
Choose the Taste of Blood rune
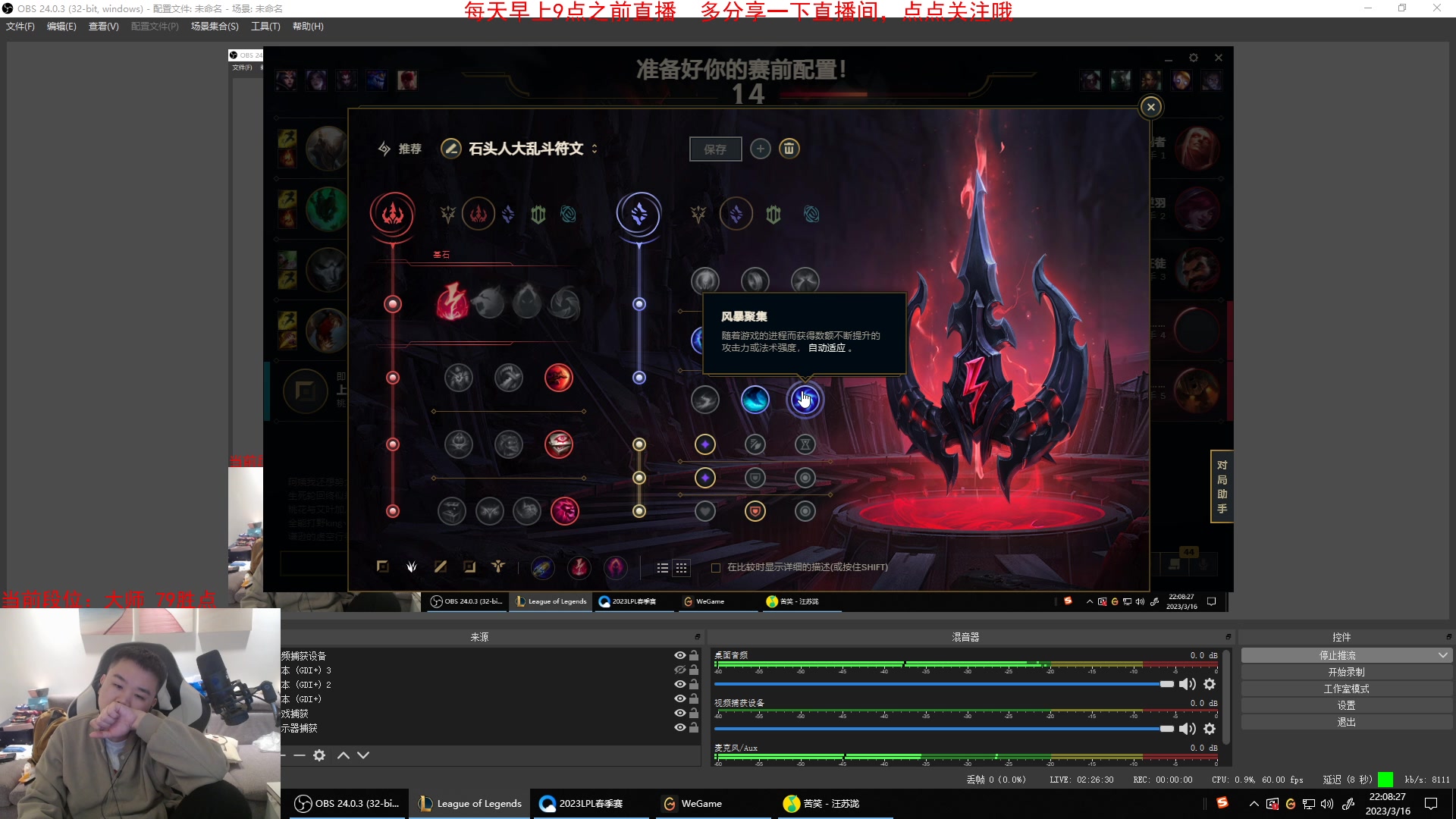pyautogui.click(x=509, y=378)
